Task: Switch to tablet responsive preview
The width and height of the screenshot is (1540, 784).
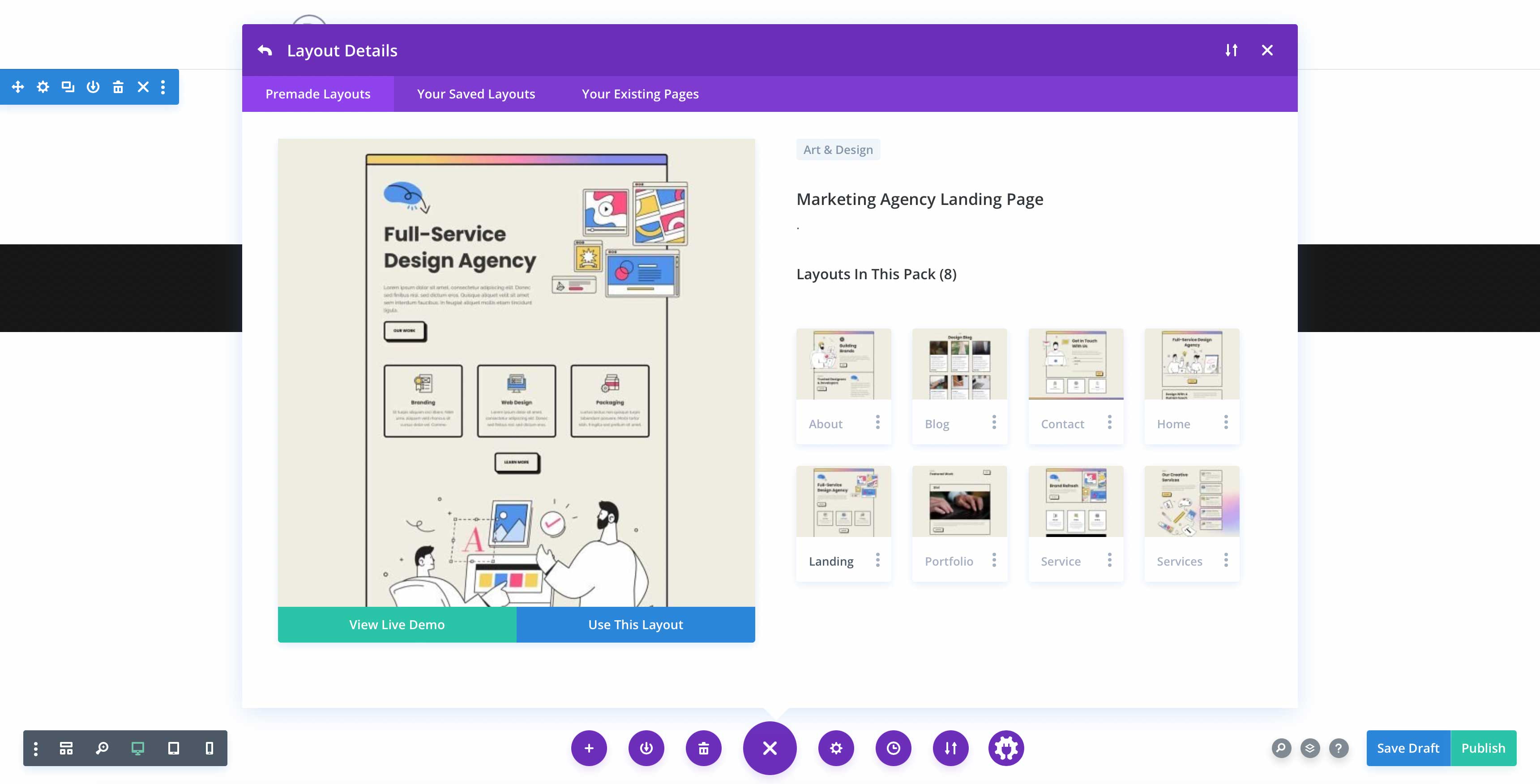Action: (173, 748)
